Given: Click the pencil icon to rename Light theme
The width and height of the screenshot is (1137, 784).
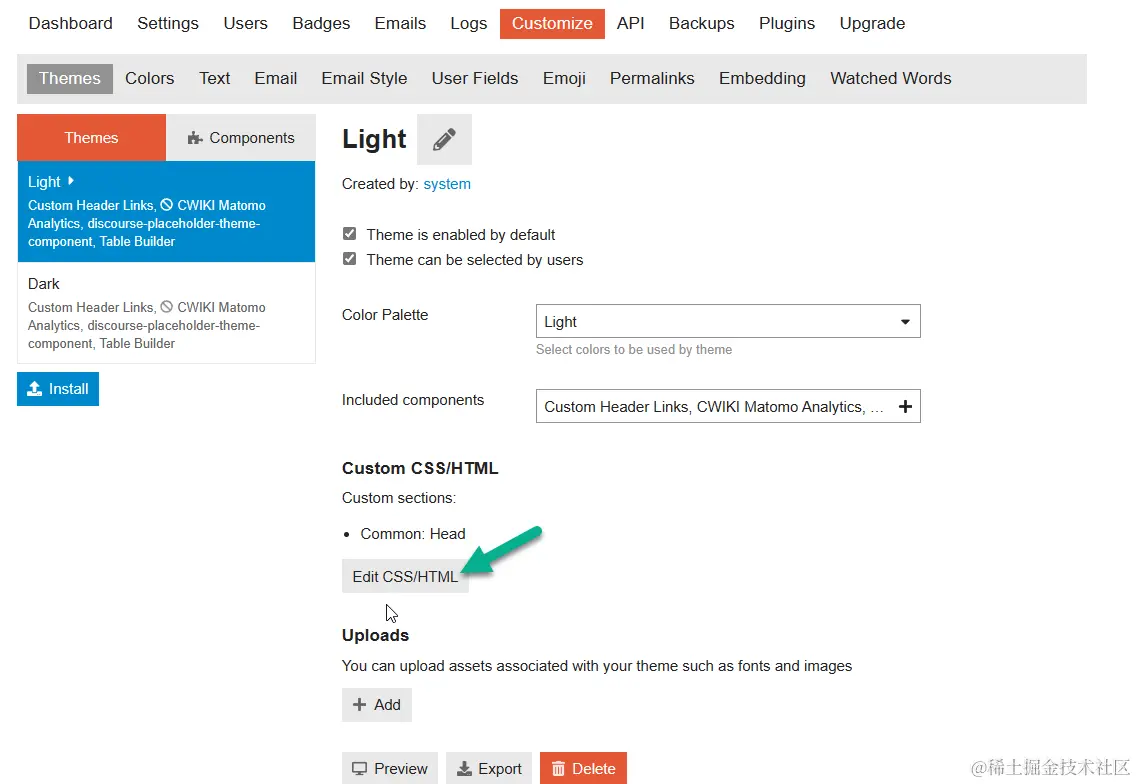Looking at the screenshot, I should (444, 139).
